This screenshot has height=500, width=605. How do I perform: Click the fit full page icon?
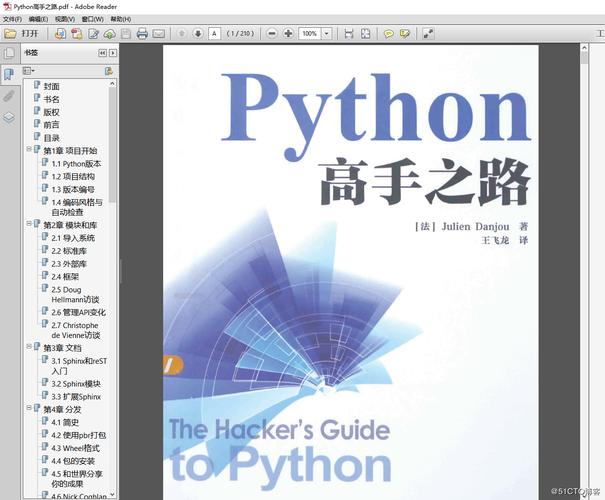click(365, 34)
